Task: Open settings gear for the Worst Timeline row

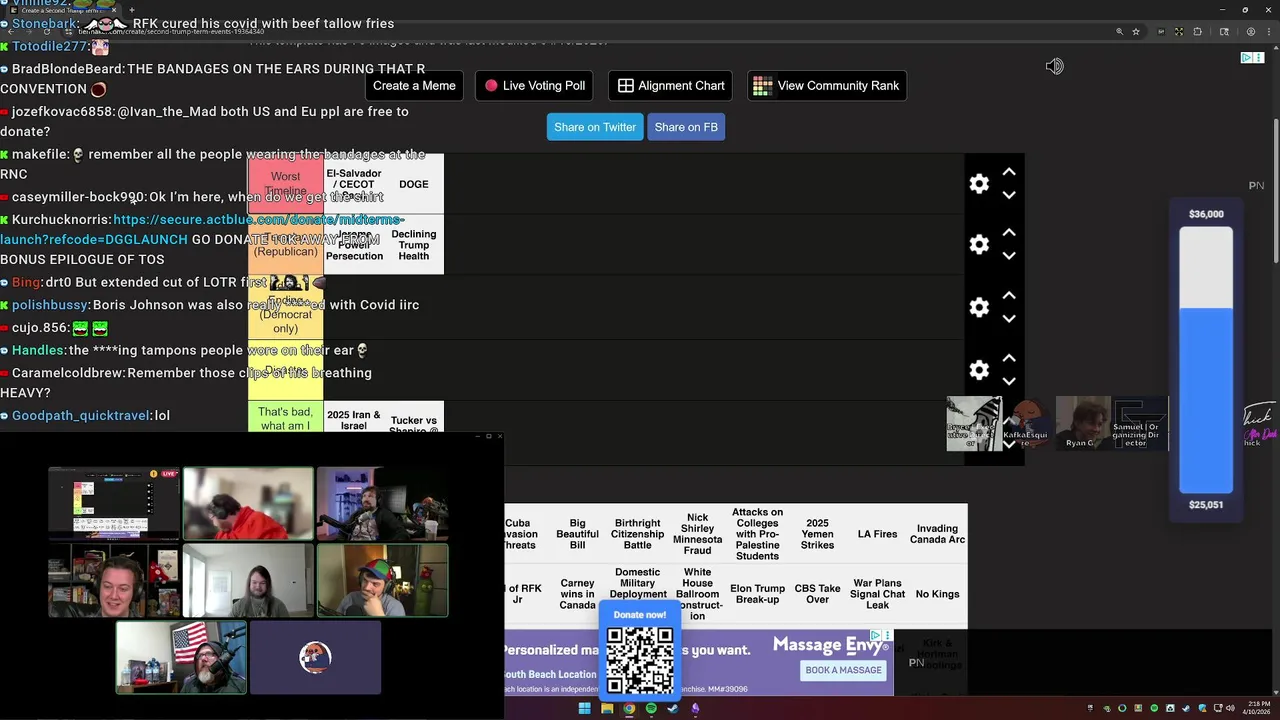Action: (979, 184)
